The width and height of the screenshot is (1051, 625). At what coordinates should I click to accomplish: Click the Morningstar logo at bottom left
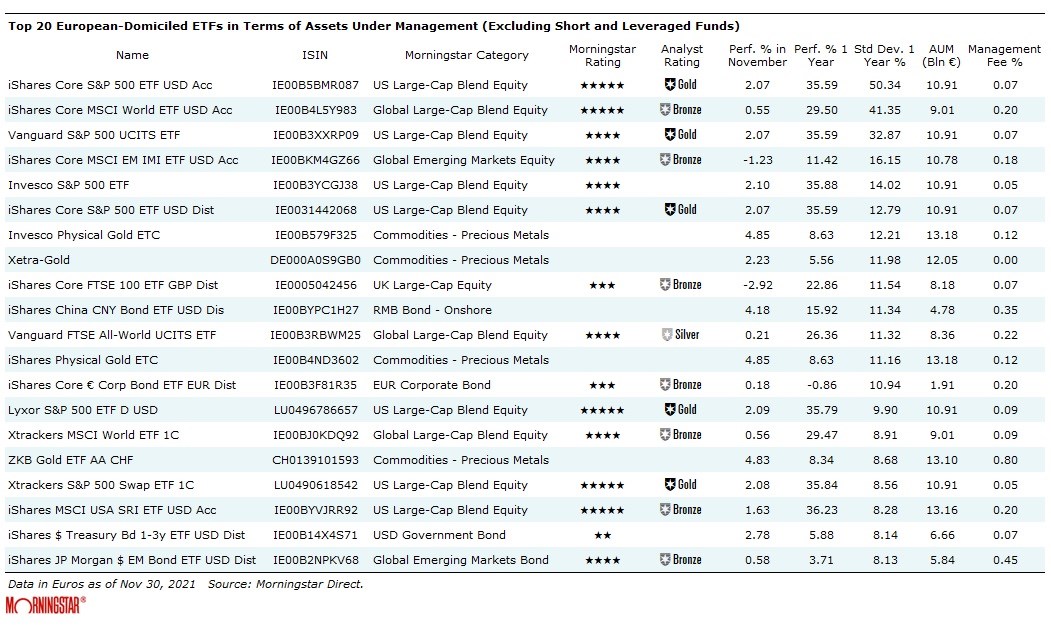(x=46, y=605)
